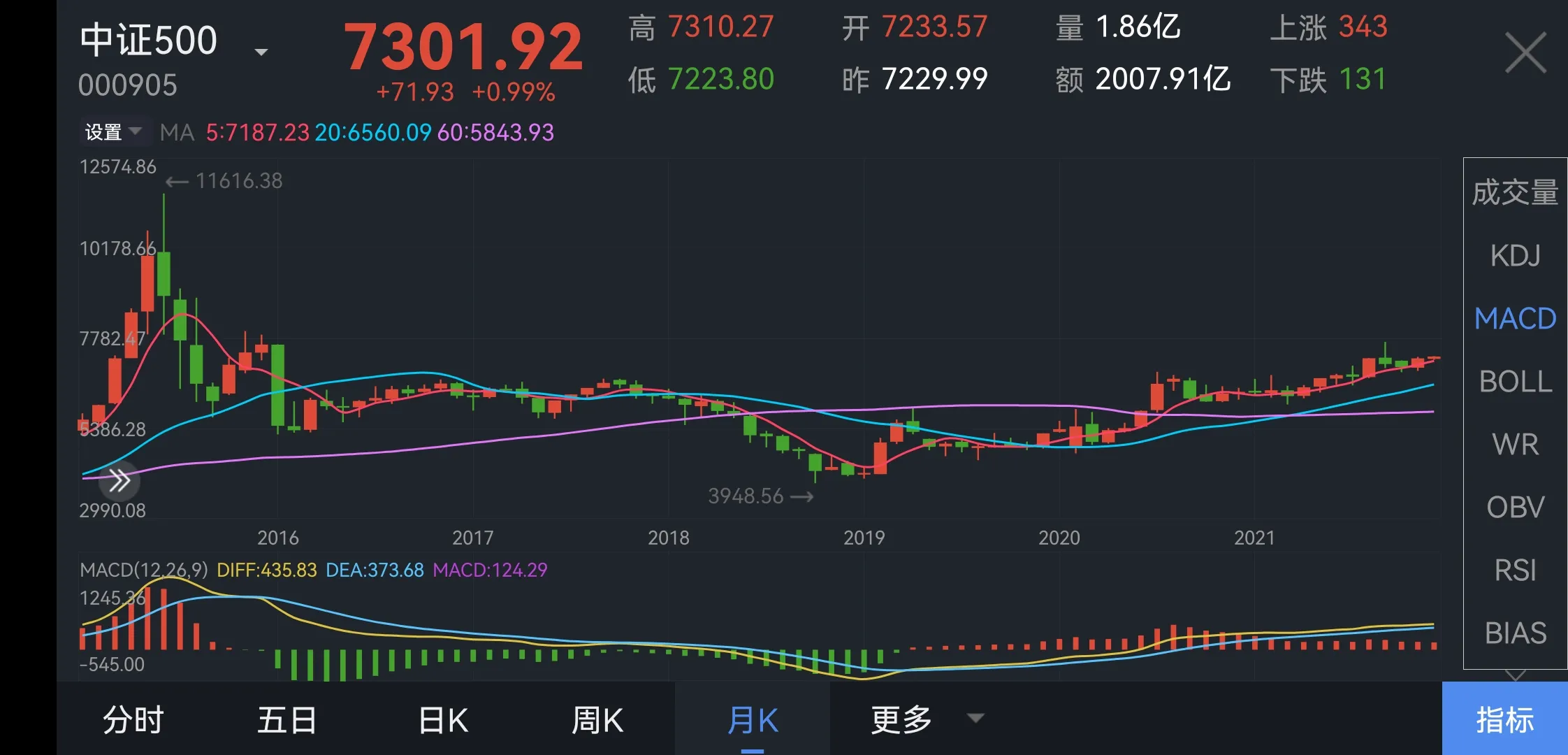
Task: Switch to 分时 chart tab
Action: pyautogui.click(x=133, y=719)
